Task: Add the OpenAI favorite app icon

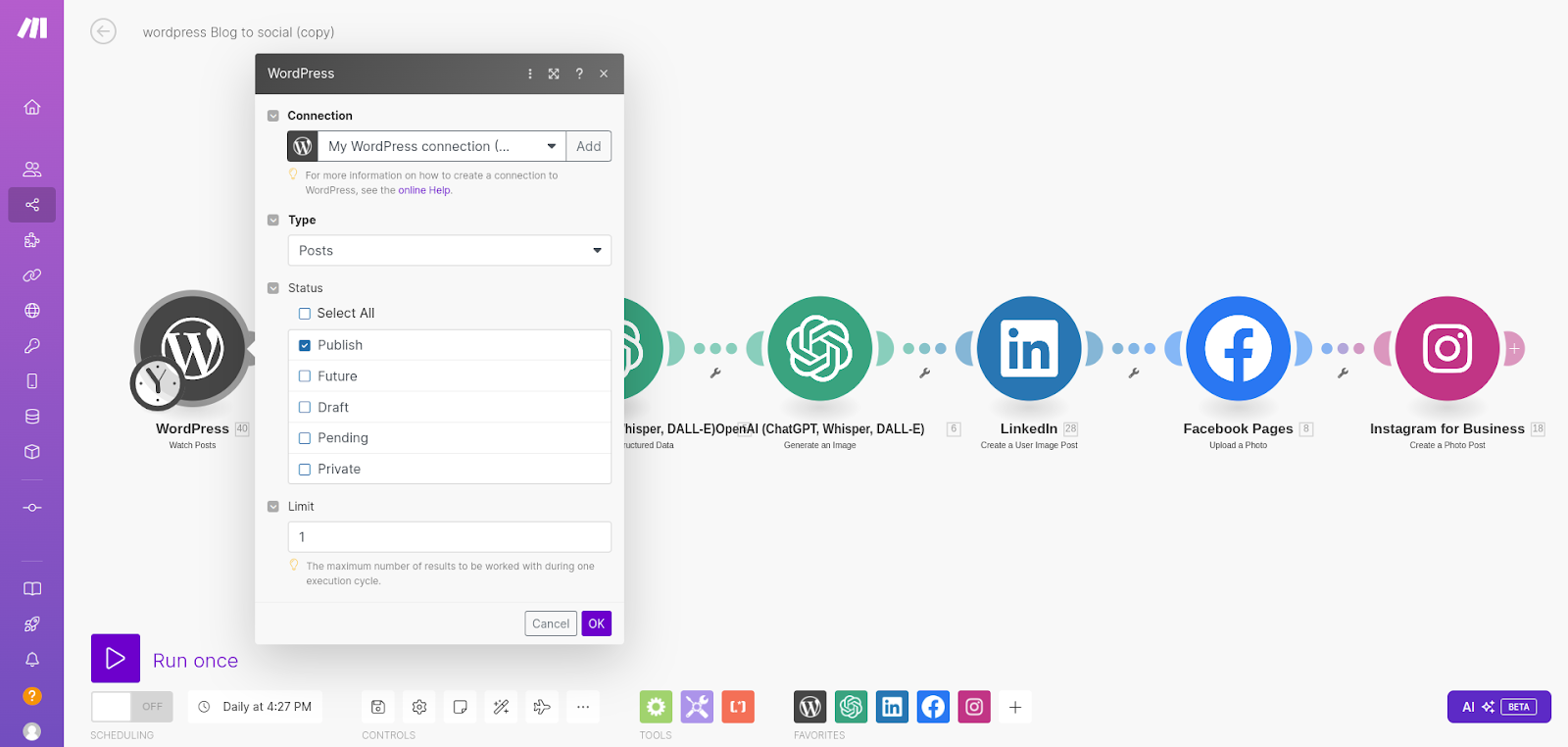Action: (852, 707)
